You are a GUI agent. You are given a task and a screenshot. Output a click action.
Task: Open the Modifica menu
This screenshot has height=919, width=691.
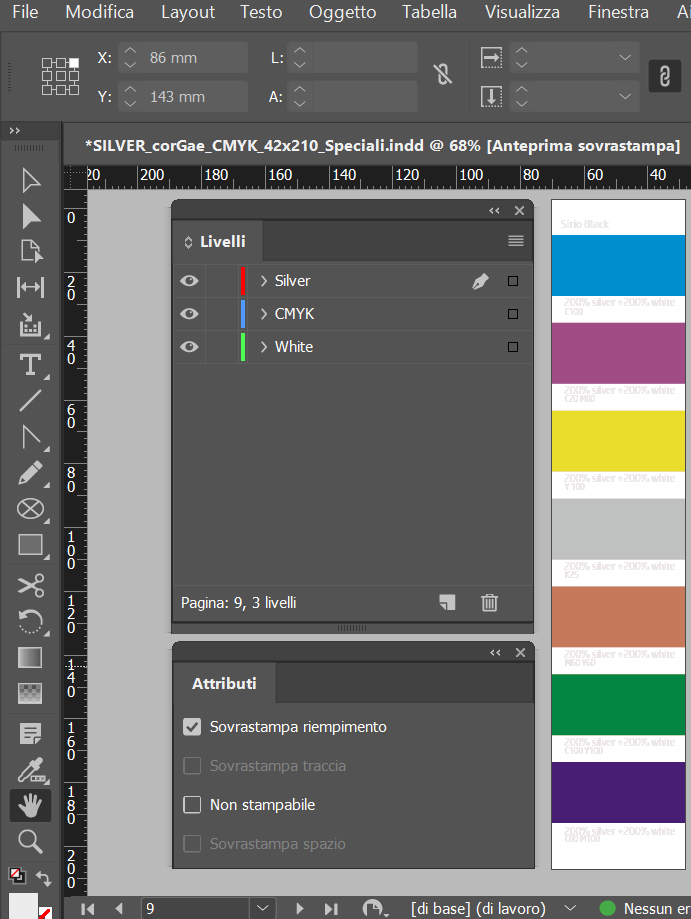click(100, 12)
